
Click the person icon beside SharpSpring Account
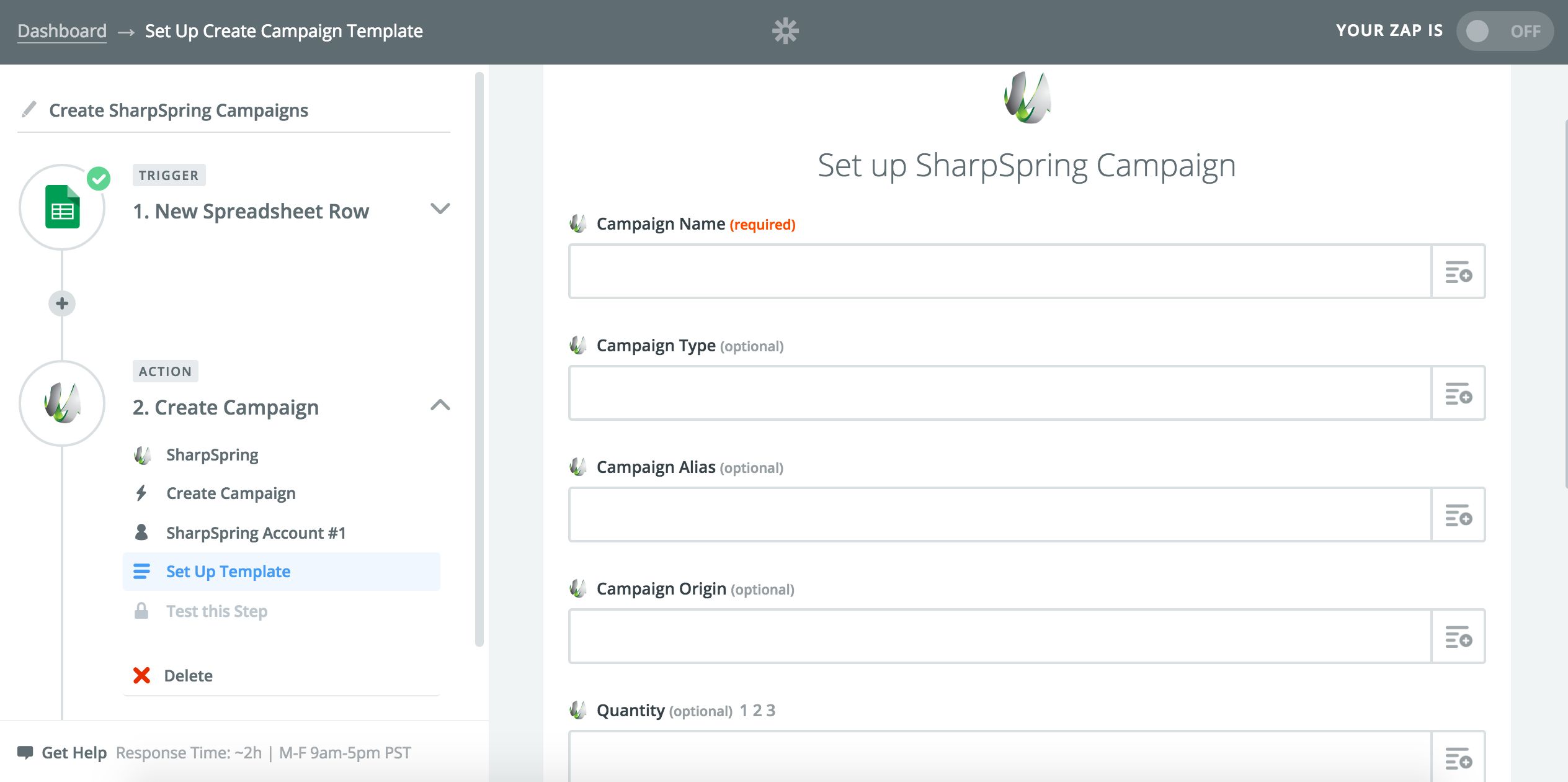(x=141, y=532)
